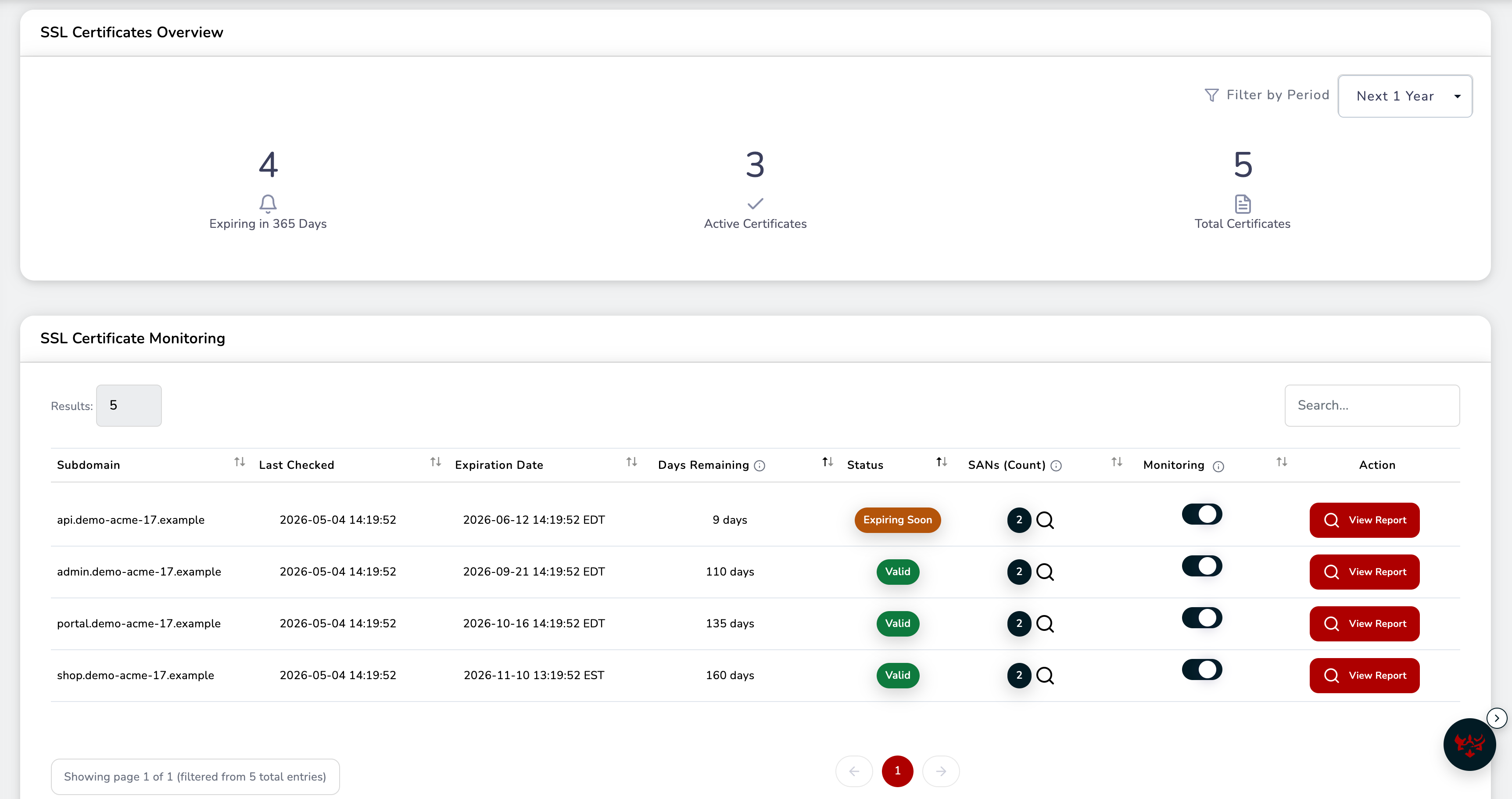Screen dimensions: 1512x799
Task: Click the document icon above Total Certificates
Action: click(1243, 204)
